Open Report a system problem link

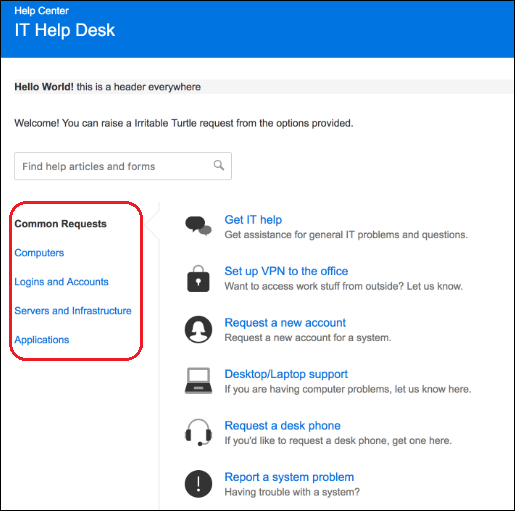point(289,477)
